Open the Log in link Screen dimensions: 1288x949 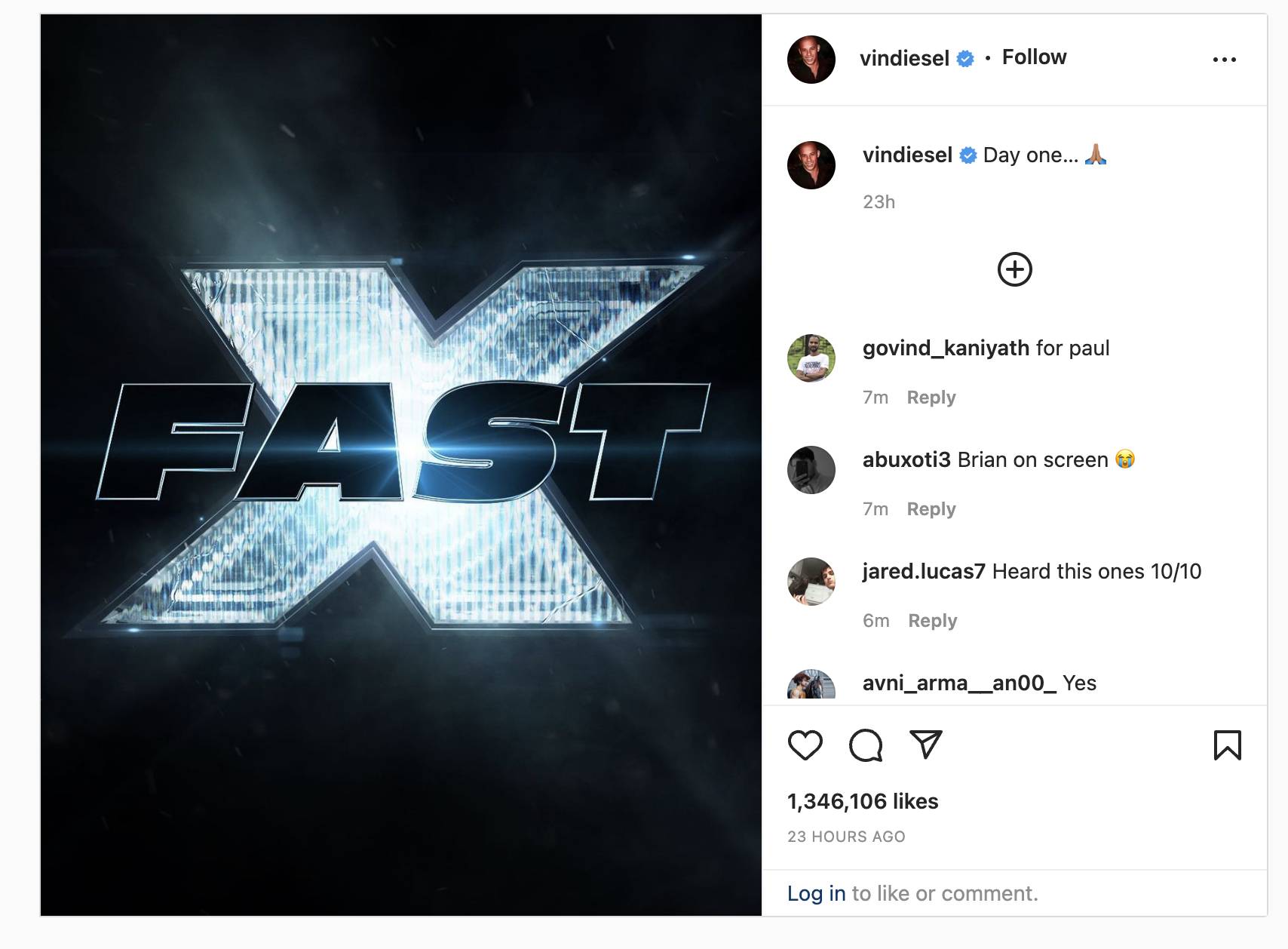click(817, 893)
